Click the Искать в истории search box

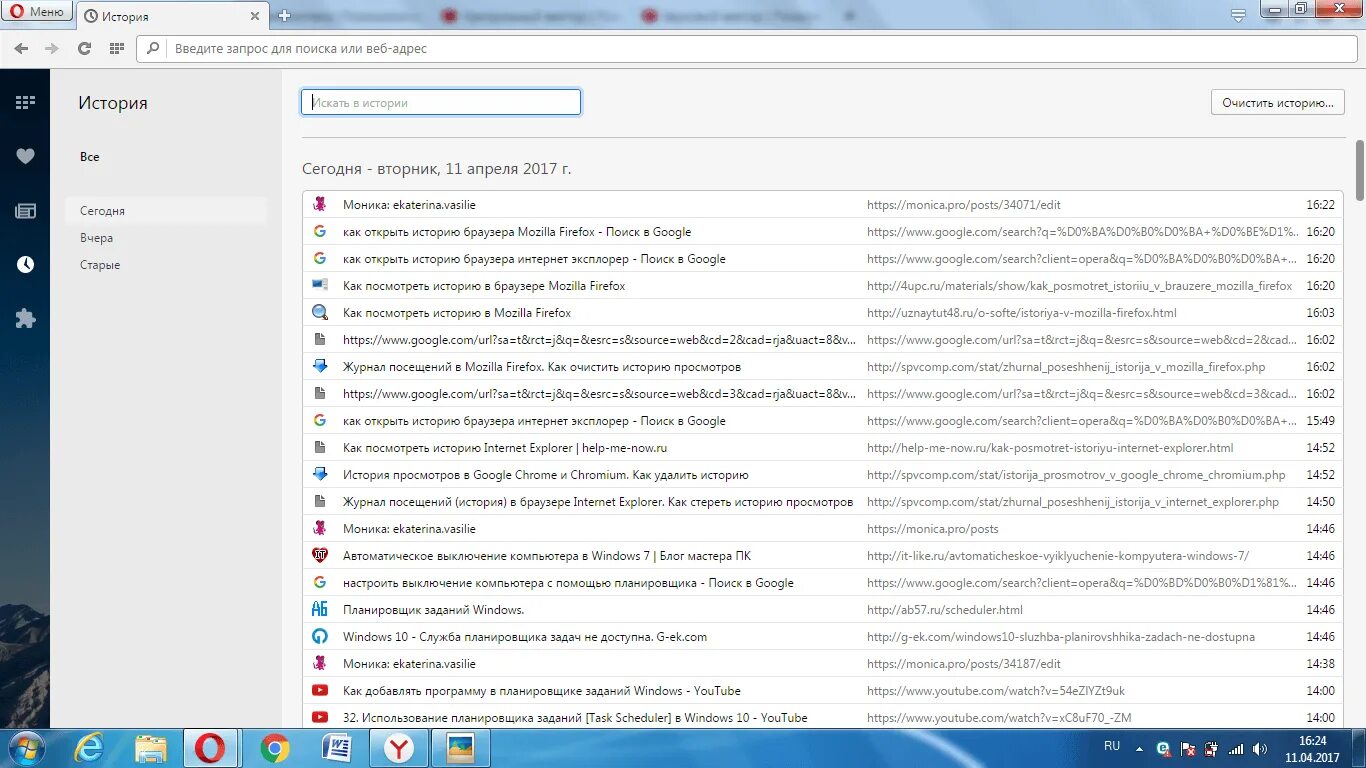tap(441, 102)
